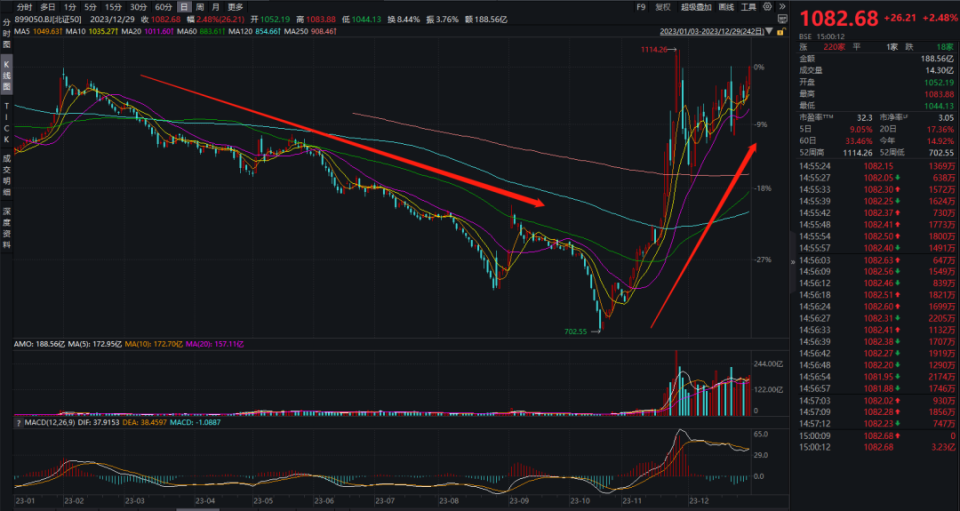Click the 开盘 1052.19 open row

coord(876,82)
